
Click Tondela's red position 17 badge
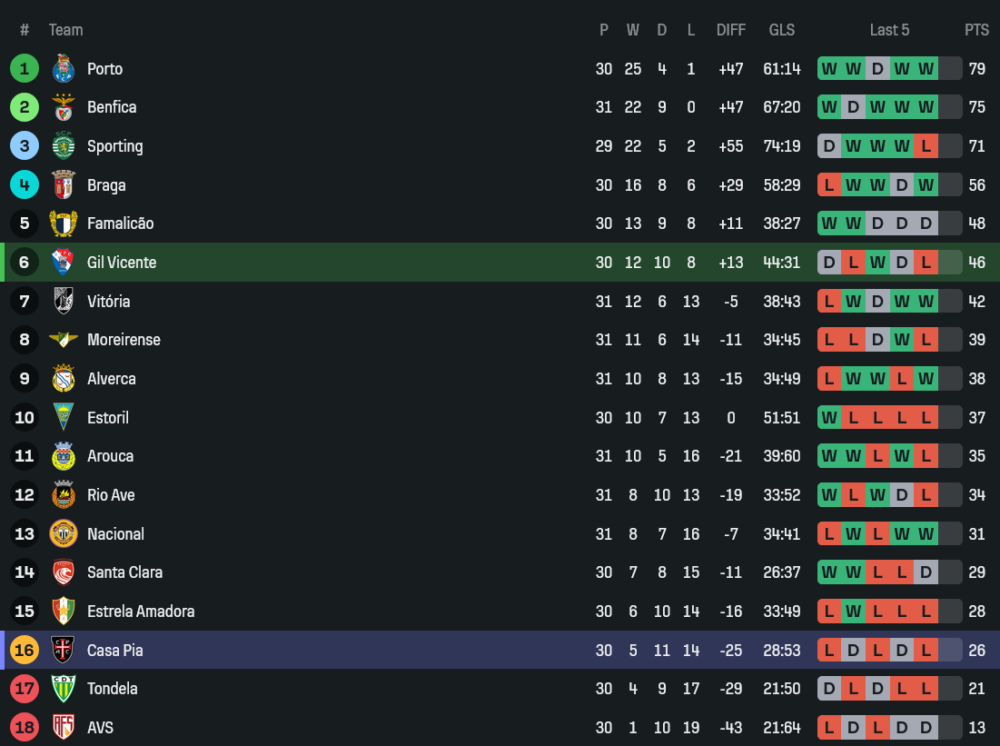[x=24, y=688]
